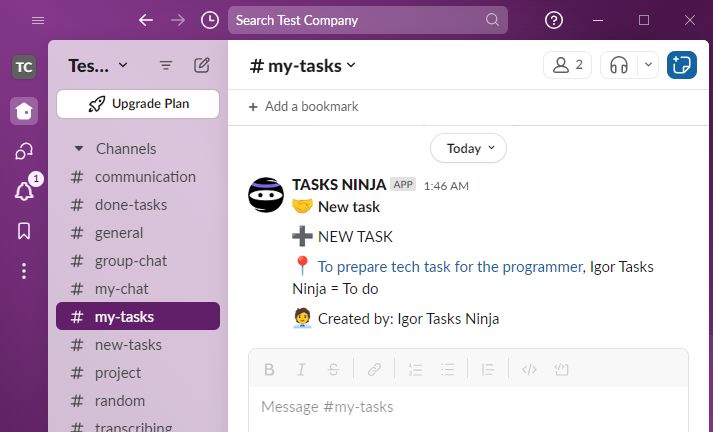Open the DMs icon in left rail

(24, 151)
